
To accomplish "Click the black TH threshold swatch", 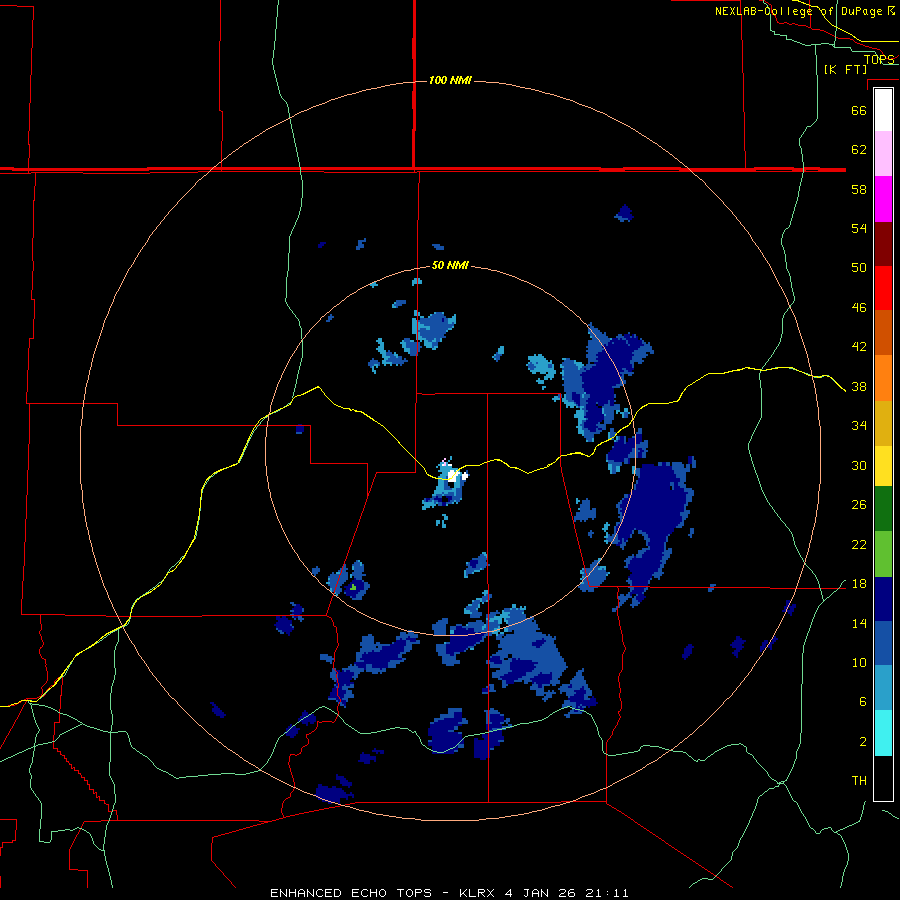I will (883, 778).
